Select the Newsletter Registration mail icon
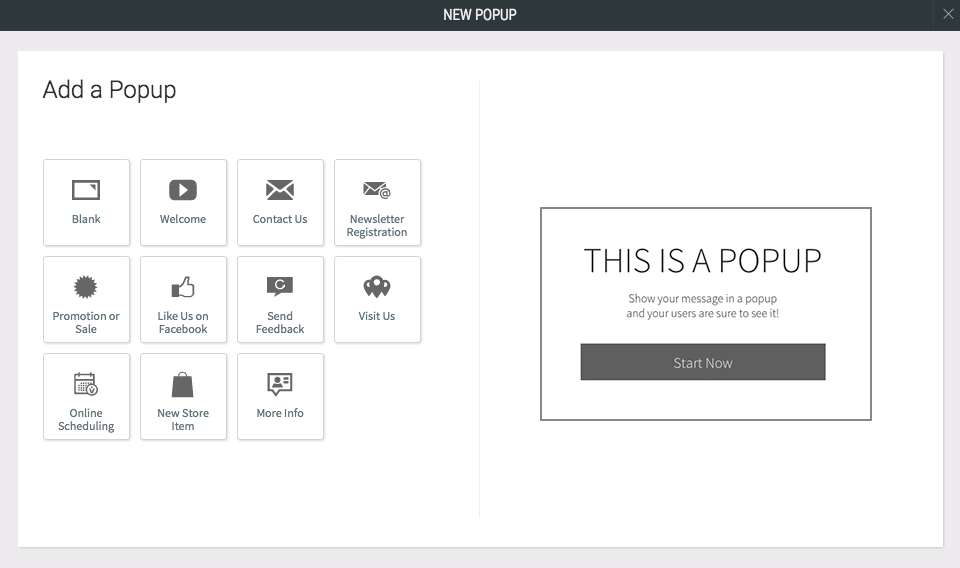 click(377, 190)
